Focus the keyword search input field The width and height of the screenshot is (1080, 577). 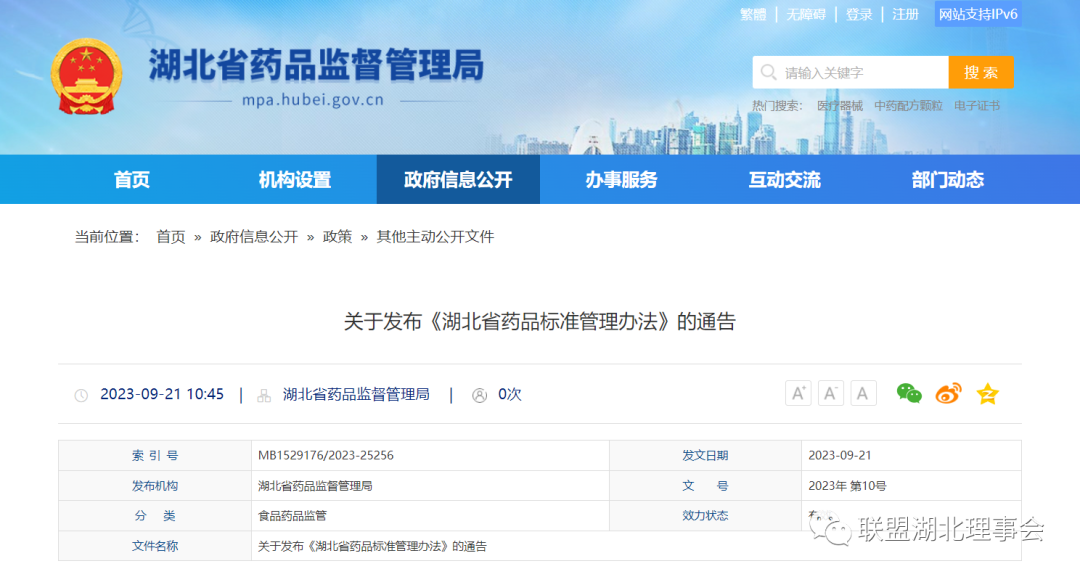coord(860,73)
